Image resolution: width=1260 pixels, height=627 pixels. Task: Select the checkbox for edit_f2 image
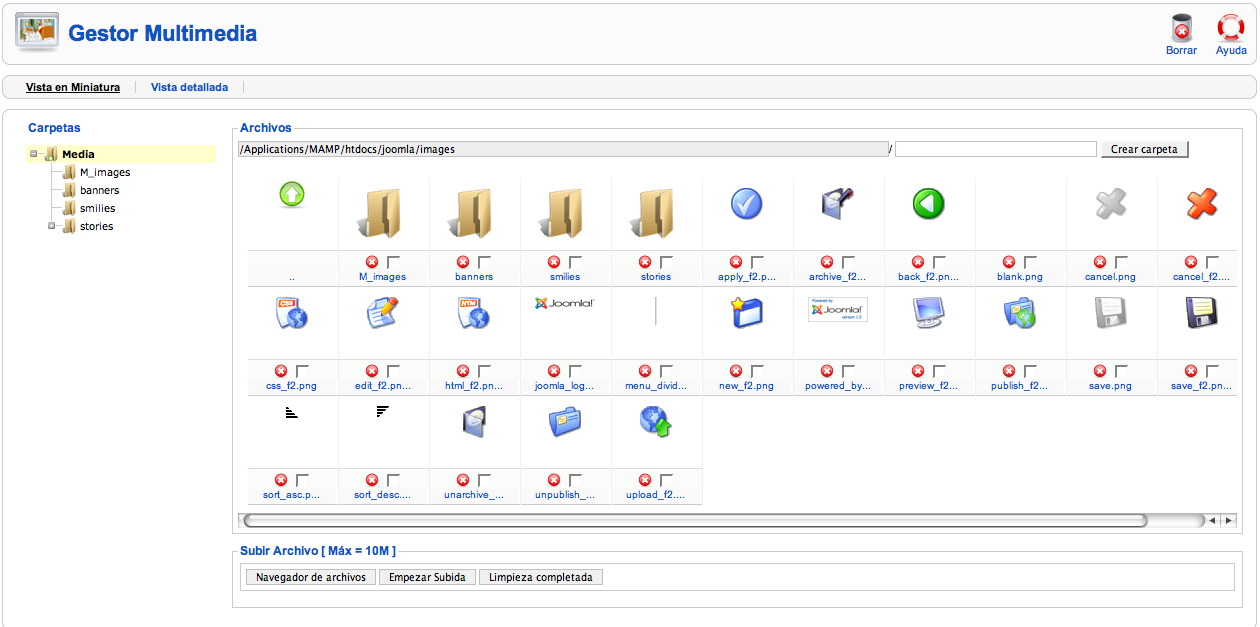click(x=394, y=371)
